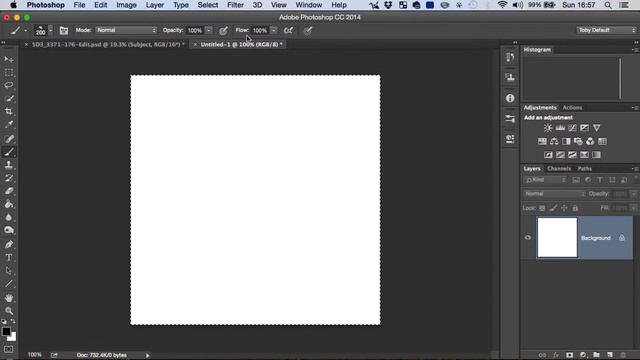640x360 pixels.
Task: Select the Move tool
Action: click(x=9, y=60)
